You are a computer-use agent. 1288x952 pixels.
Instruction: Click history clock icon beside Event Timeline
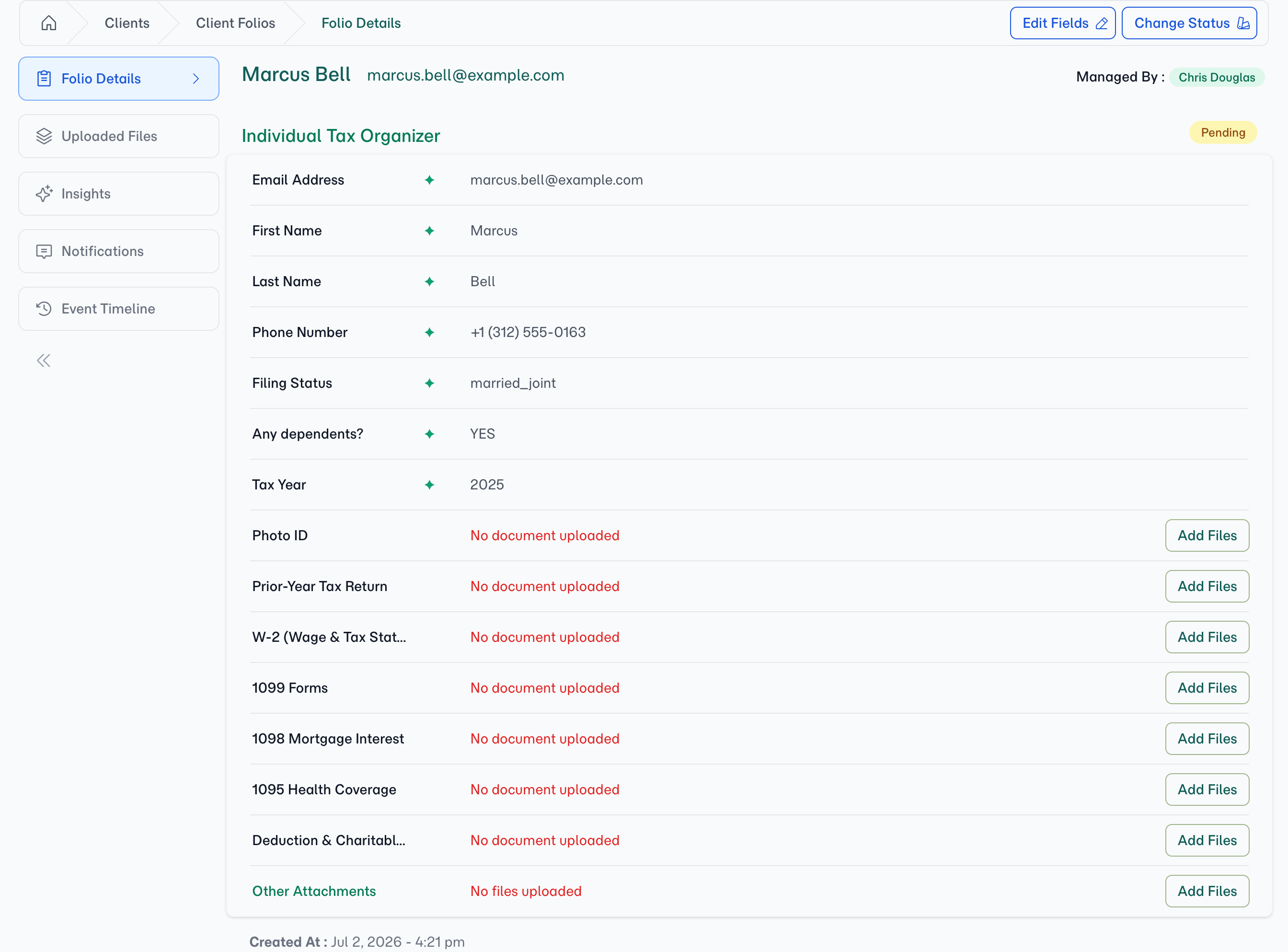pyautogui.click(x=45, y=309)
